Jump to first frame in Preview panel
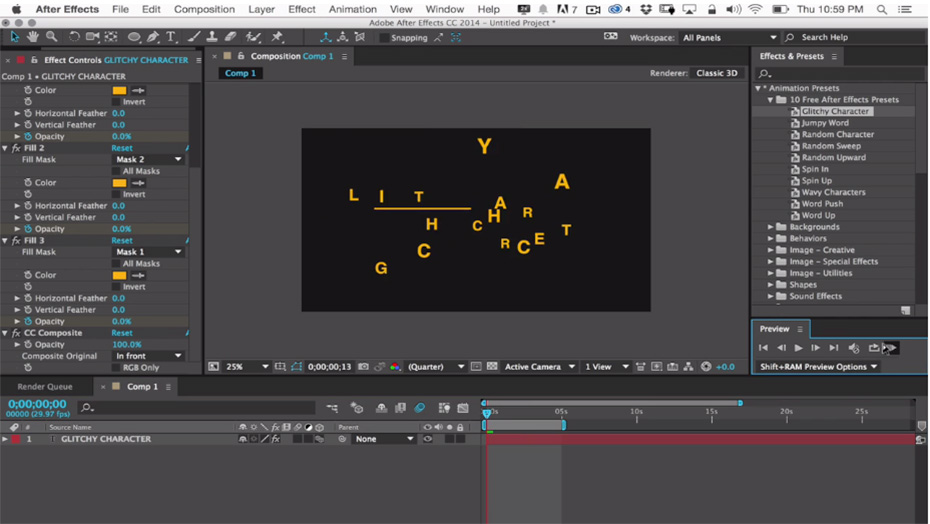The height and width of the screenshot is (524, 930). (763, 348)
